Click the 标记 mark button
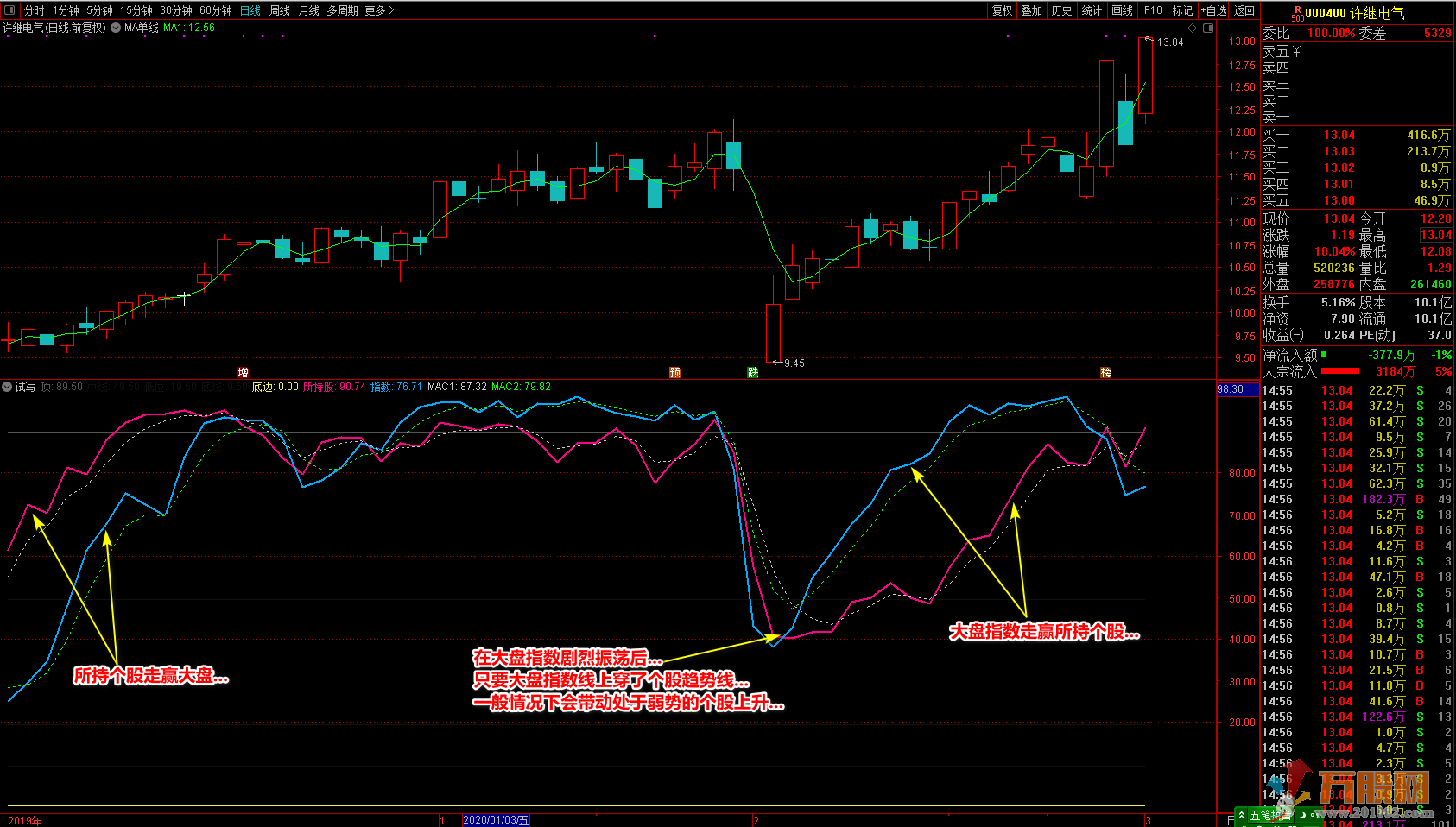The height and width of the screenshot is (827, 1456). pos(1182,10)
